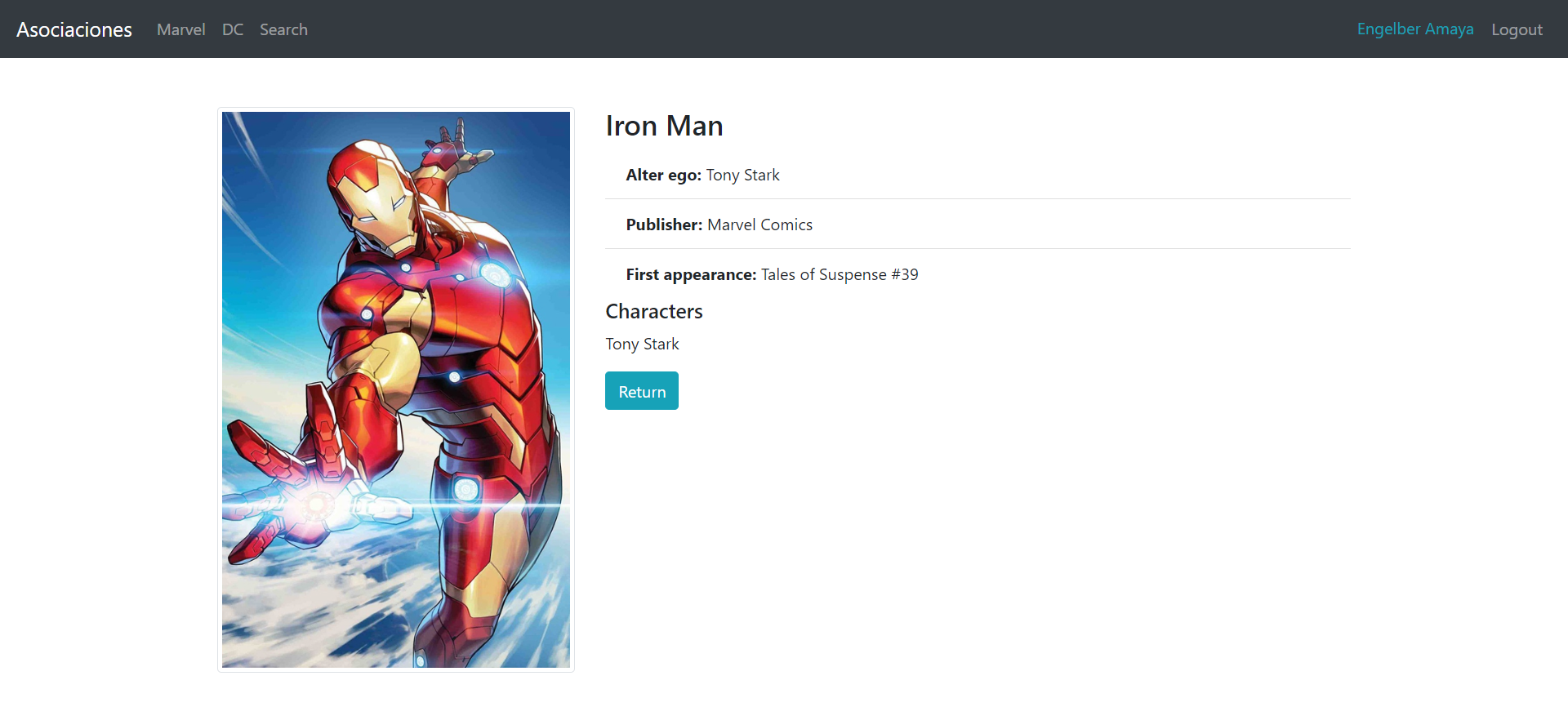
Task: Click the First appearance: Tales of Suspense #39 row
Action: [x=978, y=274]
